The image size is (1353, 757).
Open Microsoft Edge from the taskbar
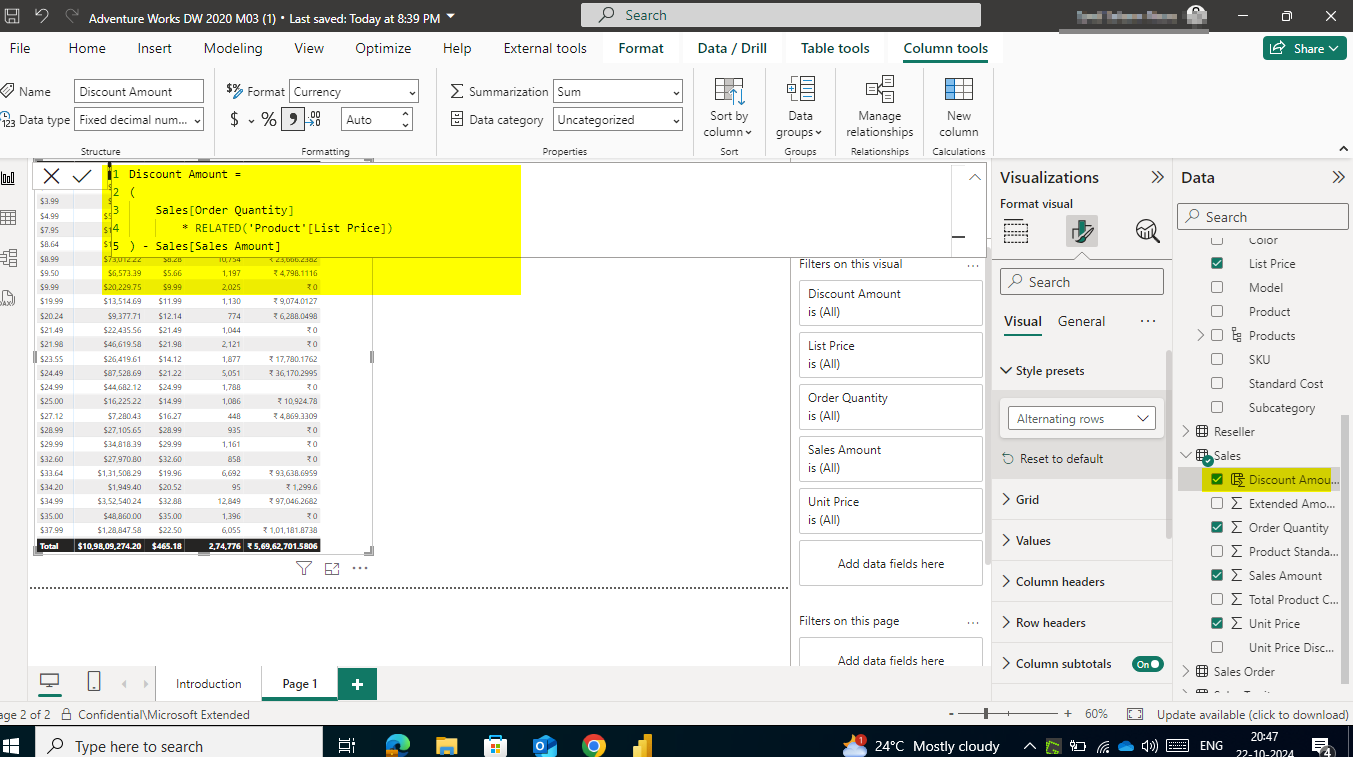point(397,745)
